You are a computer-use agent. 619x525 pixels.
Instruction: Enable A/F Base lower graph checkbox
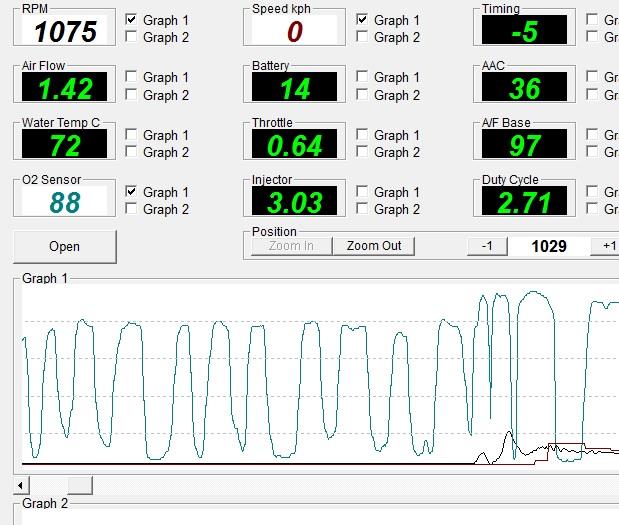592,151
